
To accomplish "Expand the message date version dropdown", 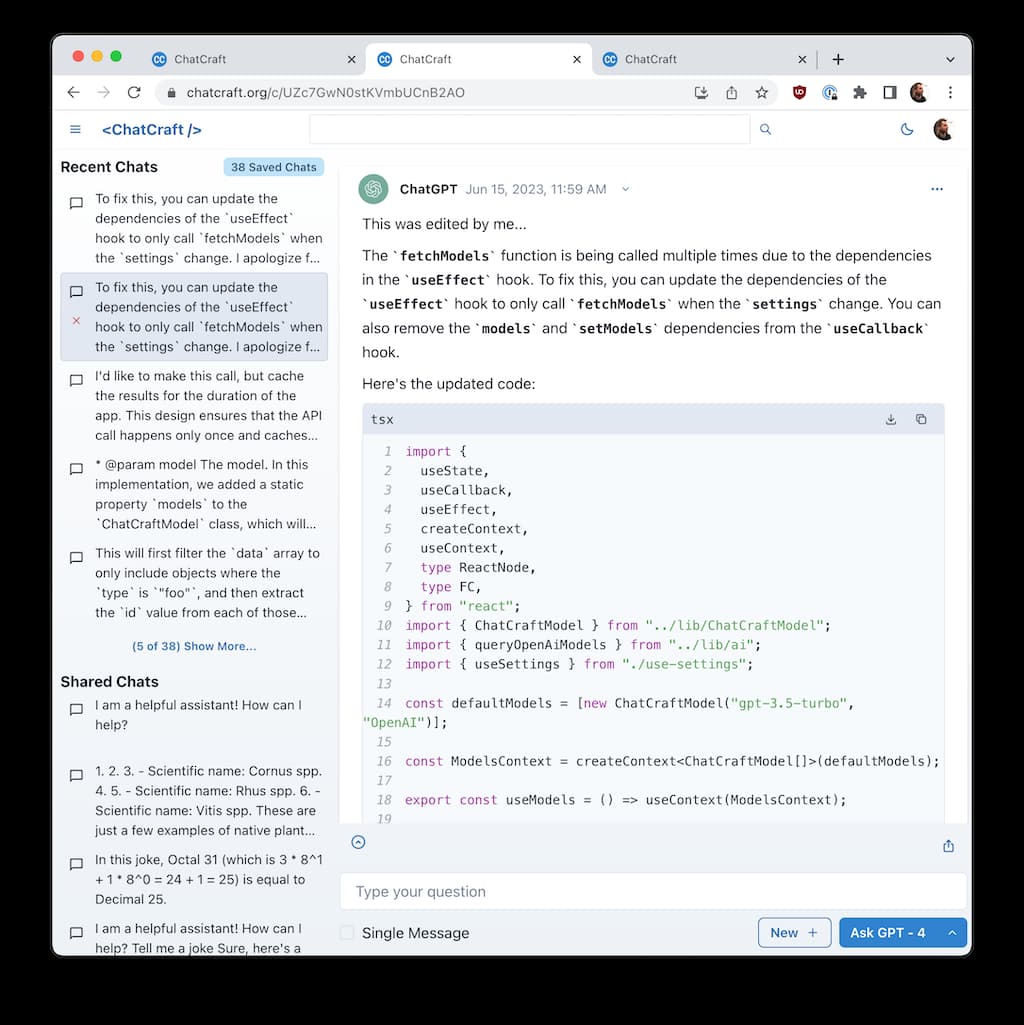I will 626,189.
